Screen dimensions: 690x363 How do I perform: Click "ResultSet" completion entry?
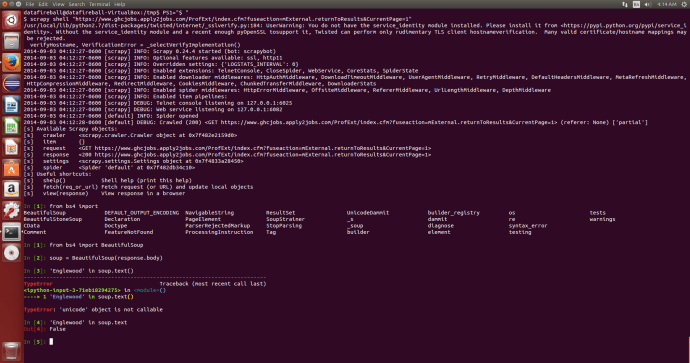(280, 213)
